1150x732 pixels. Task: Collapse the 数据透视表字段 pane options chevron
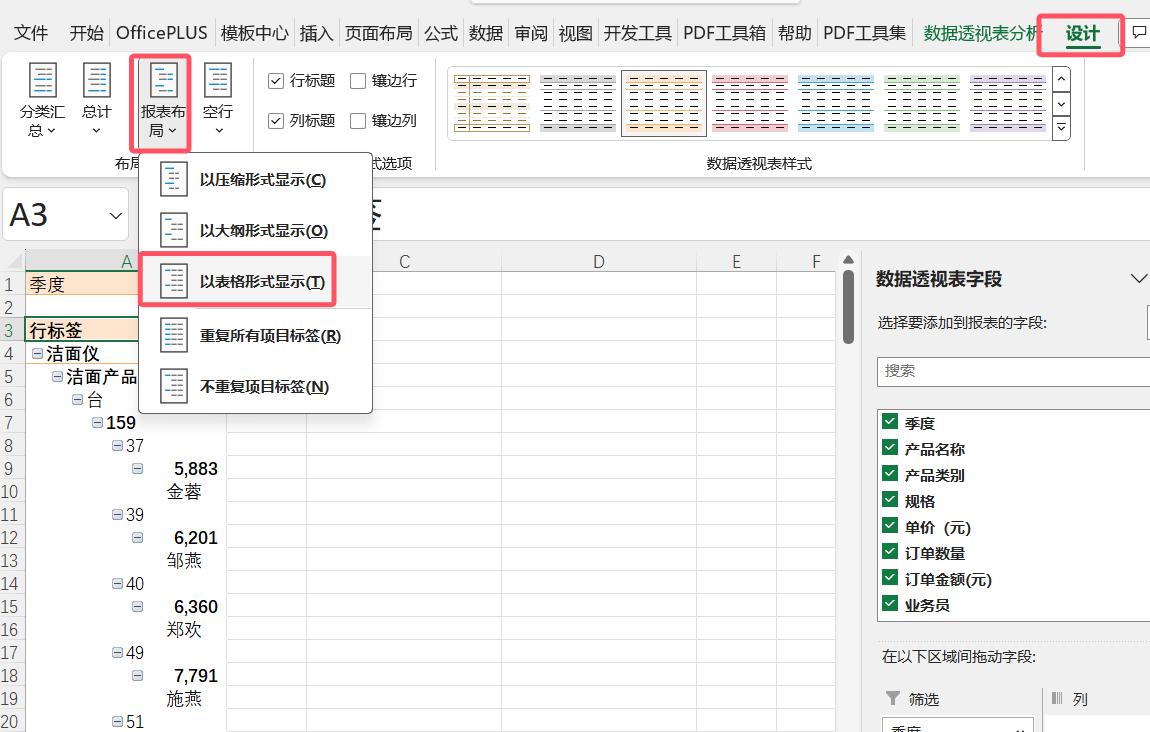coord(1138,279)
